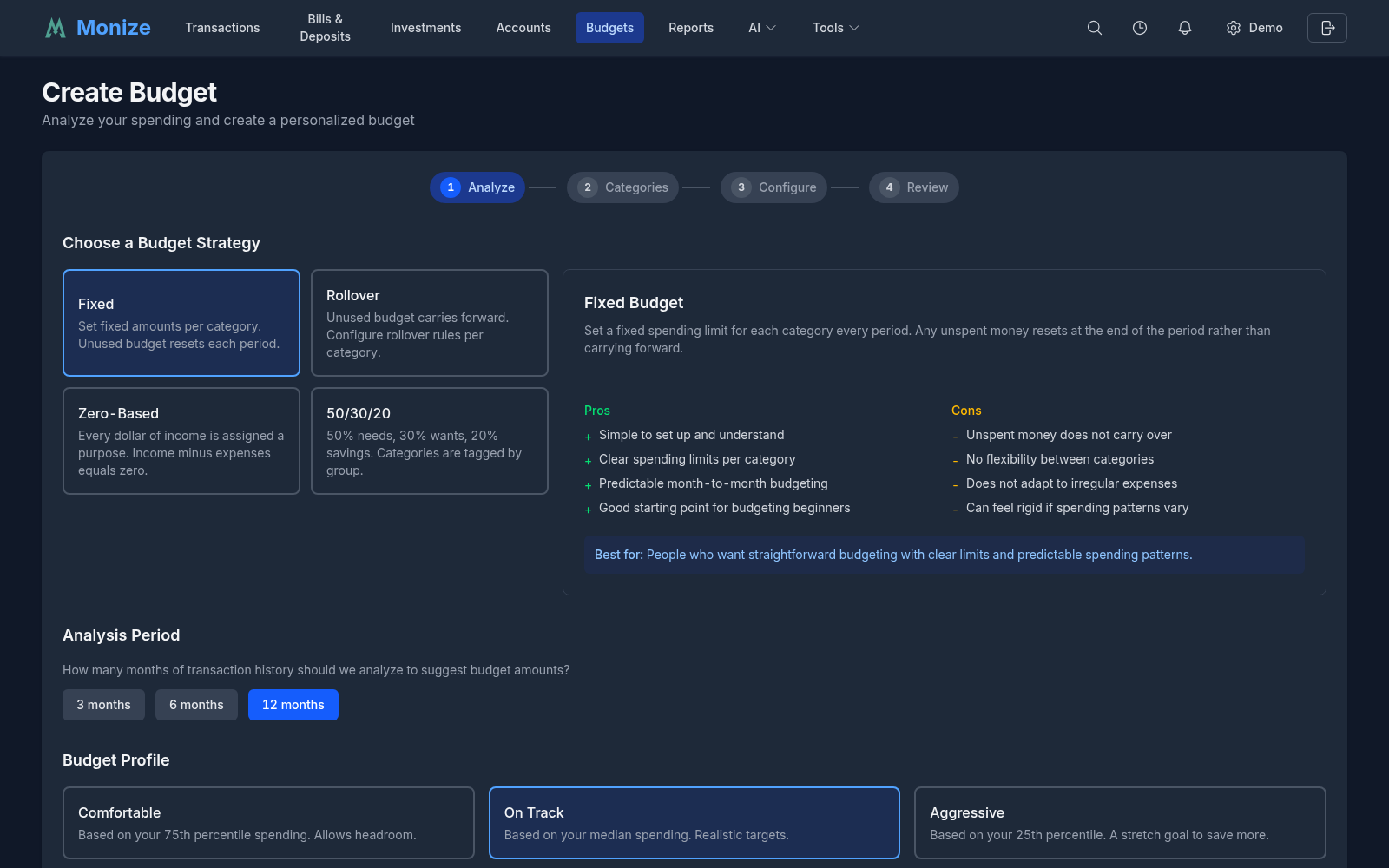Open the search icon in header

point(1095,28)
